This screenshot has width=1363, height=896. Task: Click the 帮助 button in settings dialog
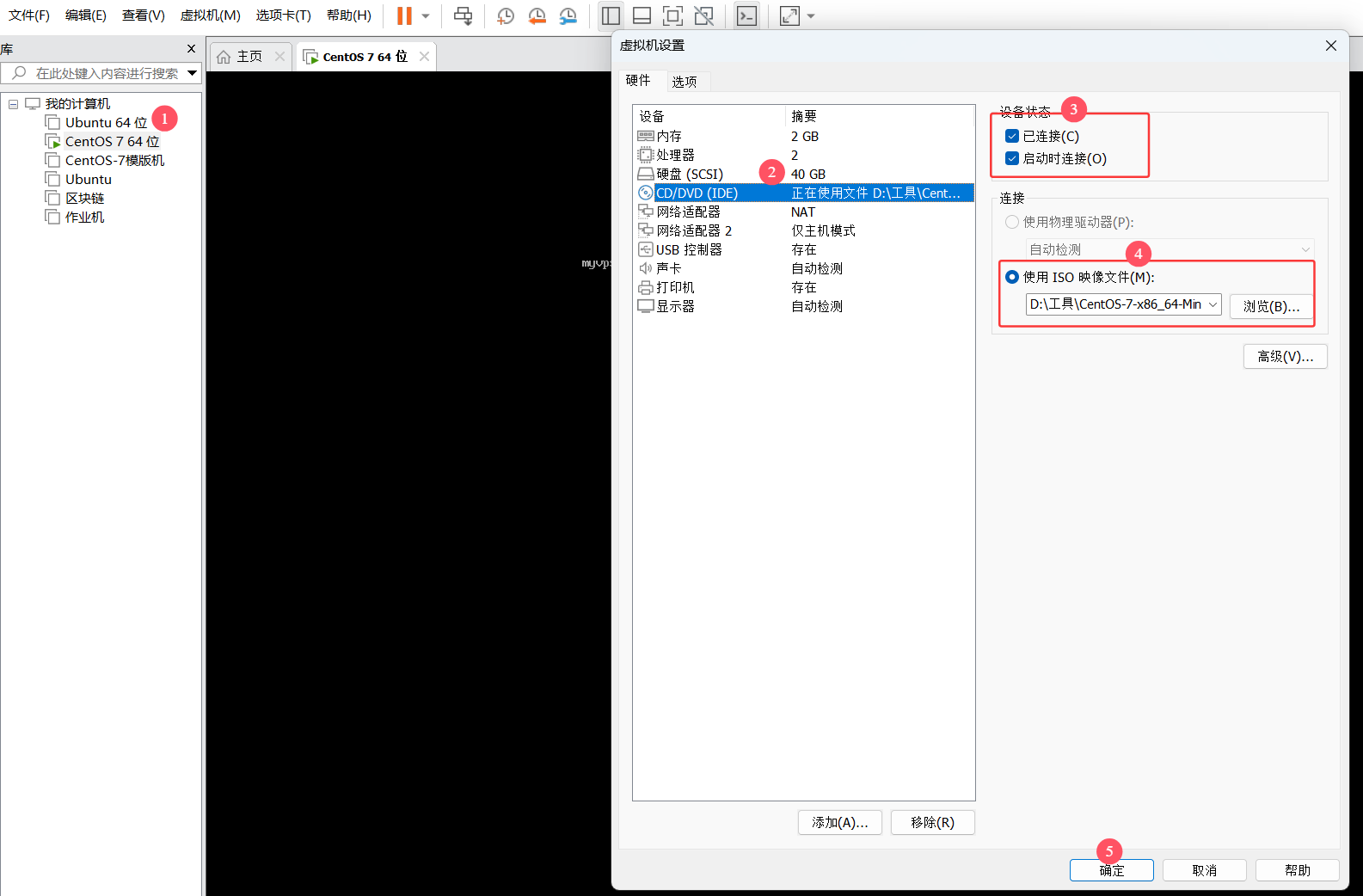tap(1298, 870)
